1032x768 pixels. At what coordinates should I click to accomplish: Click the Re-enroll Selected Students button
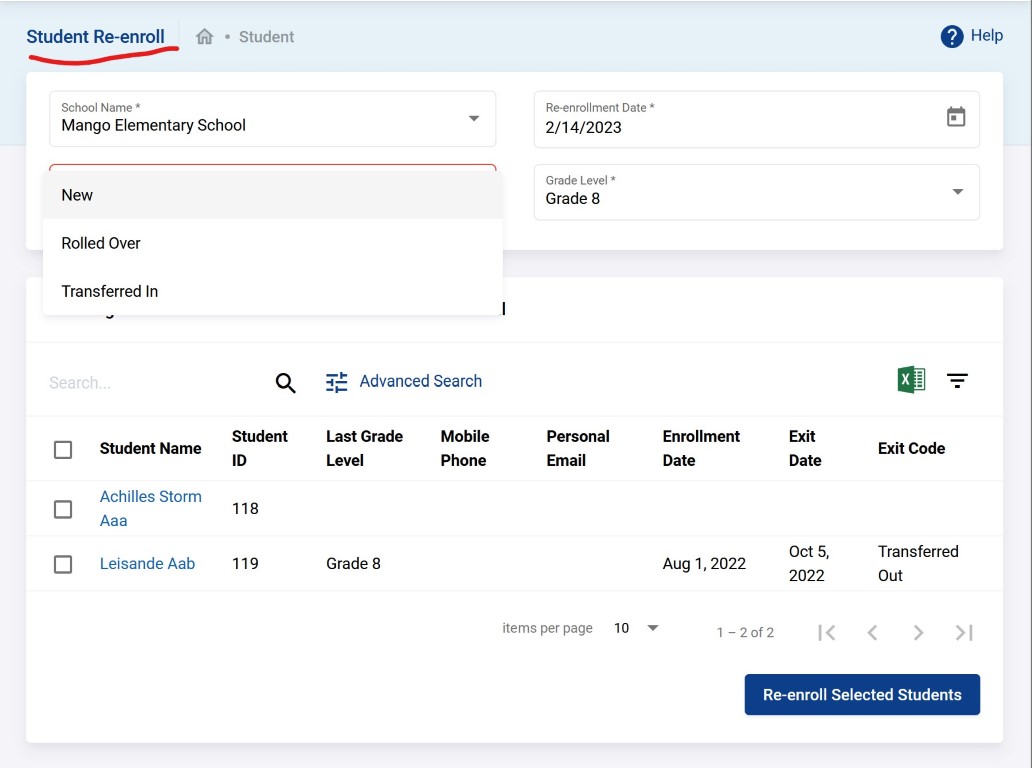tap(861, 694)
